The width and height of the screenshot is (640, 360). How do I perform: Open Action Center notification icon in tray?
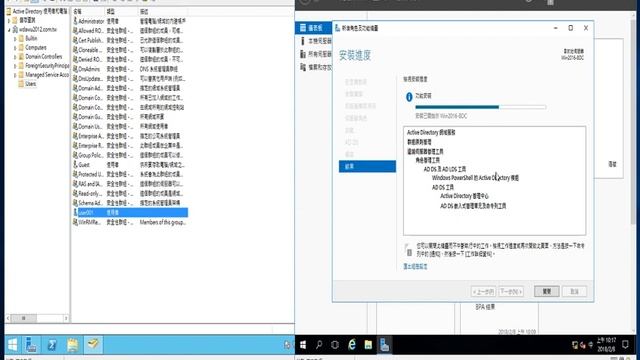[x=625, y=345]
